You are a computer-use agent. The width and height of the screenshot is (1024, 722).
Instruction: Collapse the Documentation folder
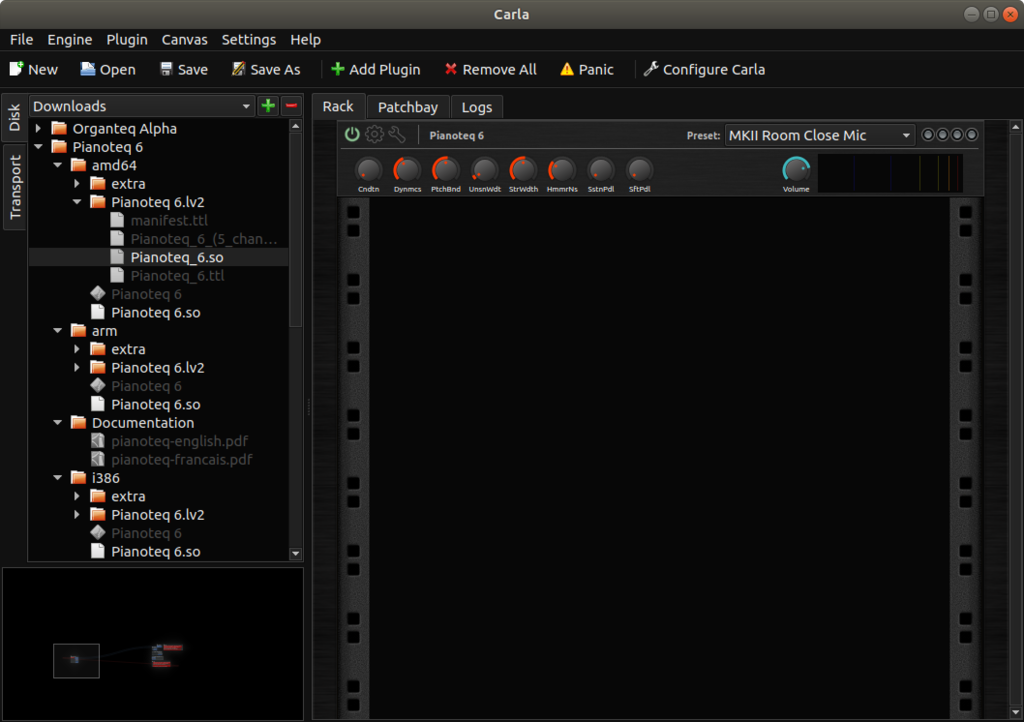click(x=57, y=423)
